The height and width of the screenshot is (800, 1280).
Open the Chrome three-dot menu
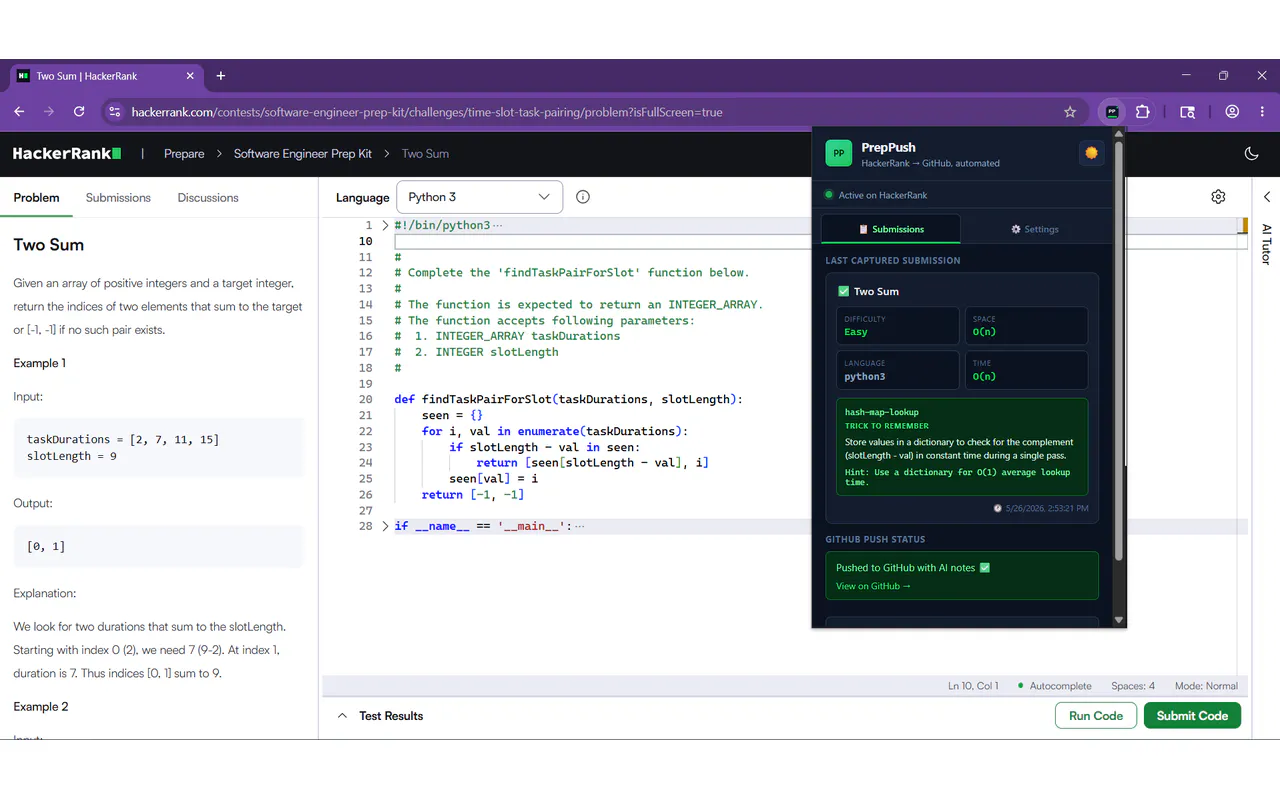click(x=1262, y=112)
